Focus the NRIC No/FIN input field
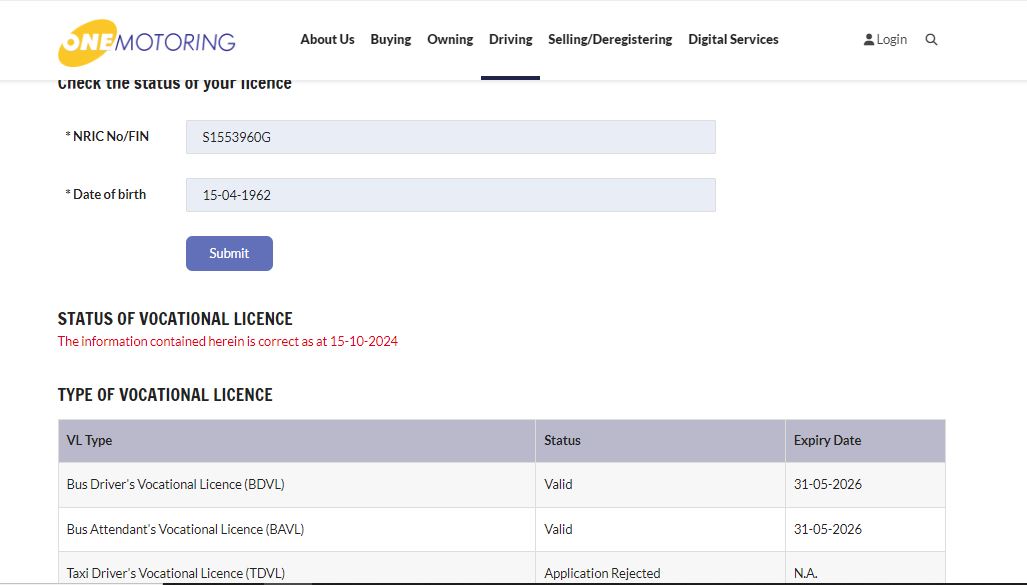1027x585 pixels. [450, 137]
